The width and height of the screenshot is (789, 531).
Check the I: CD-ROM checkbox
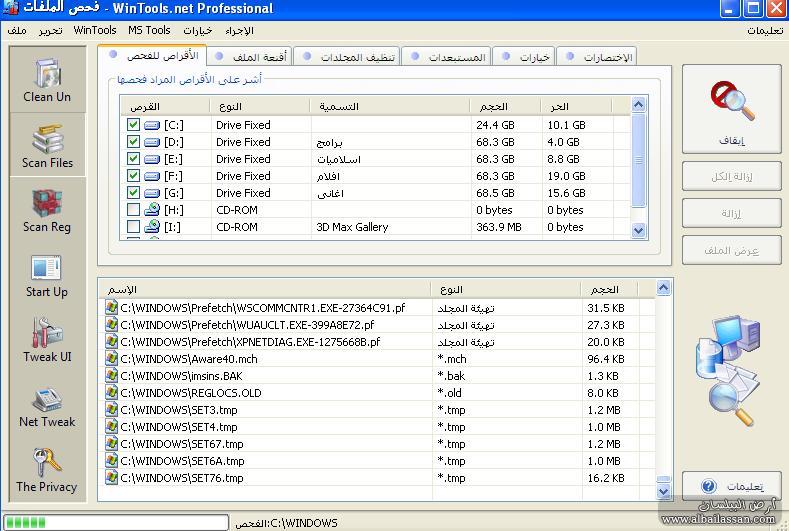[x=133, y=227]
